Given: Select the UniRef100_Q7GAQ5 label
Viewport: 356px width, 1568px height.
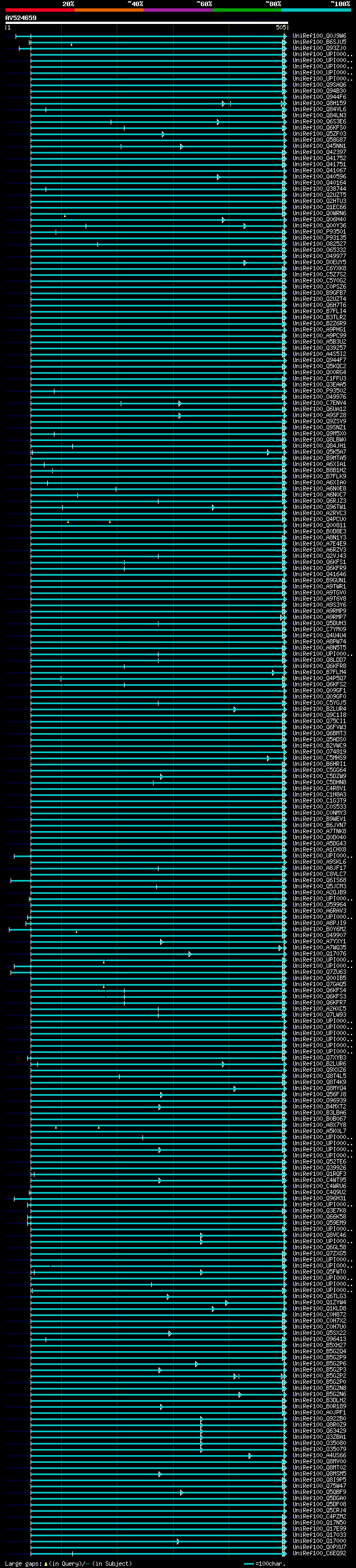Looking at the screenshot, I should coord(319,985).
